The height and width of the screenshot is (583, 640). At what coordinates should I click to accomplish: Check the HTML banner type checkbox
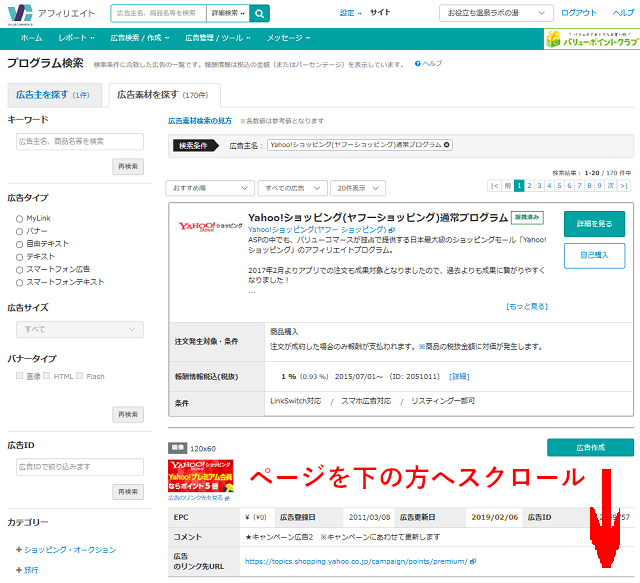(47, 376)
